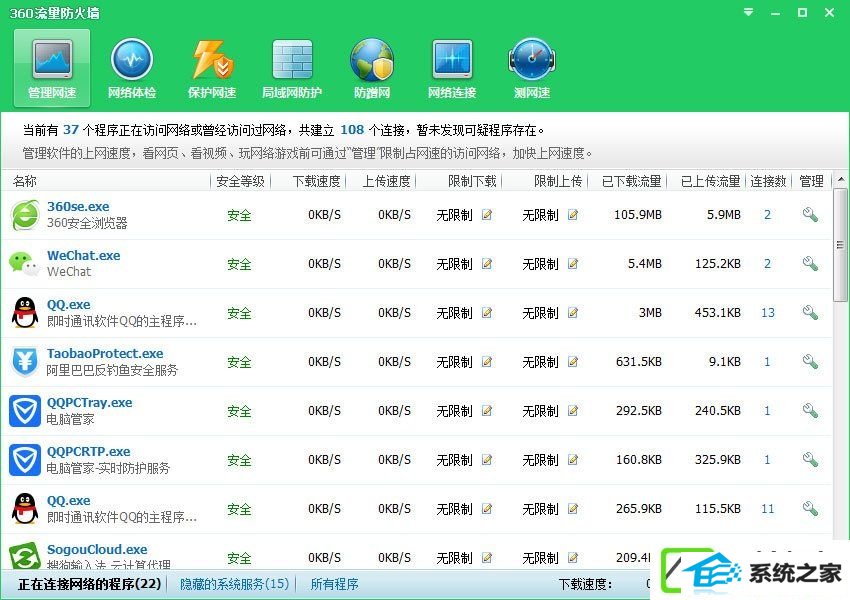Sort by 名称 column header
The image size is (850, 600).
25,181
